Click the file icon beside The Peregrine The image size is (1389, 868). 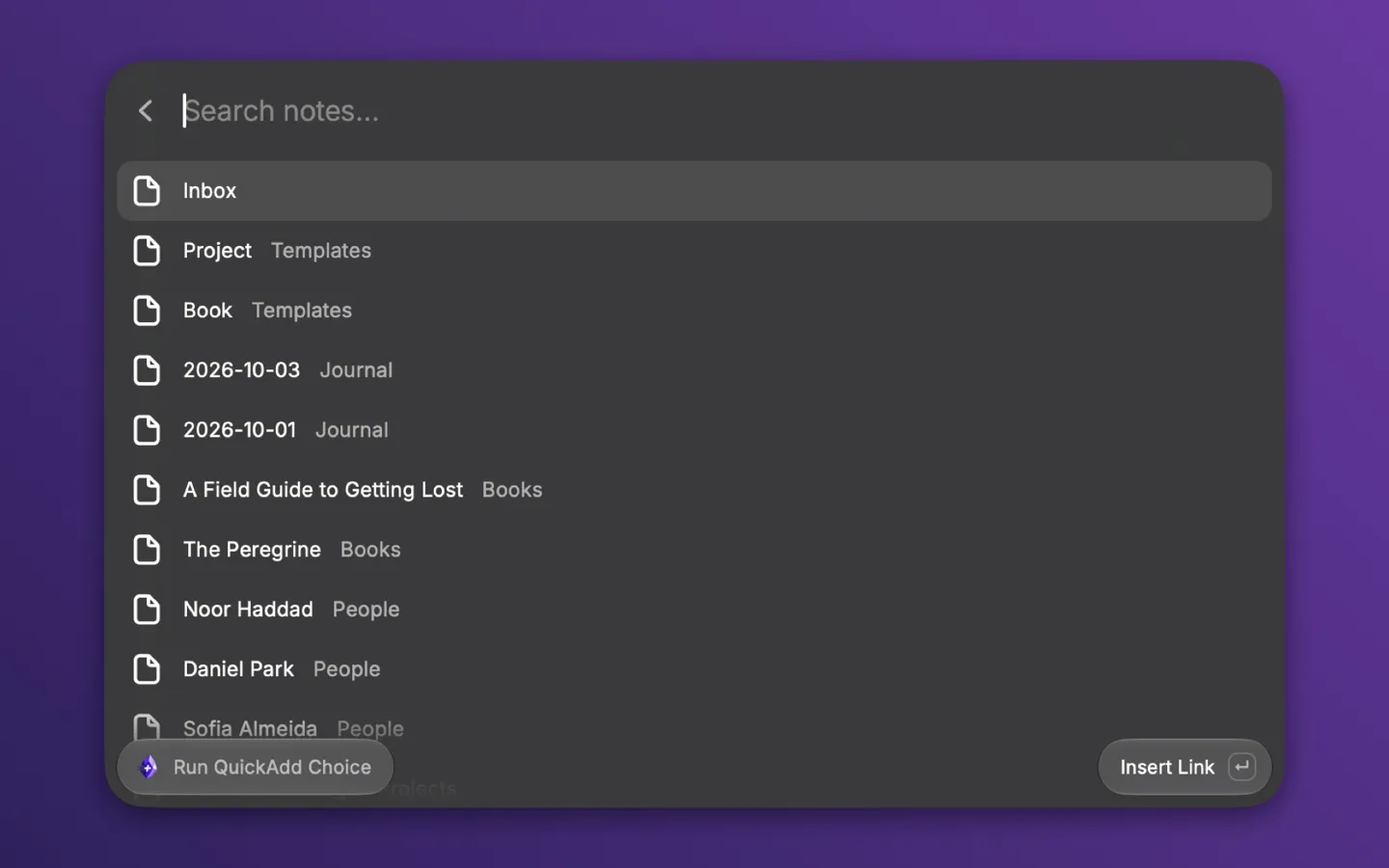tap(147, 550)
